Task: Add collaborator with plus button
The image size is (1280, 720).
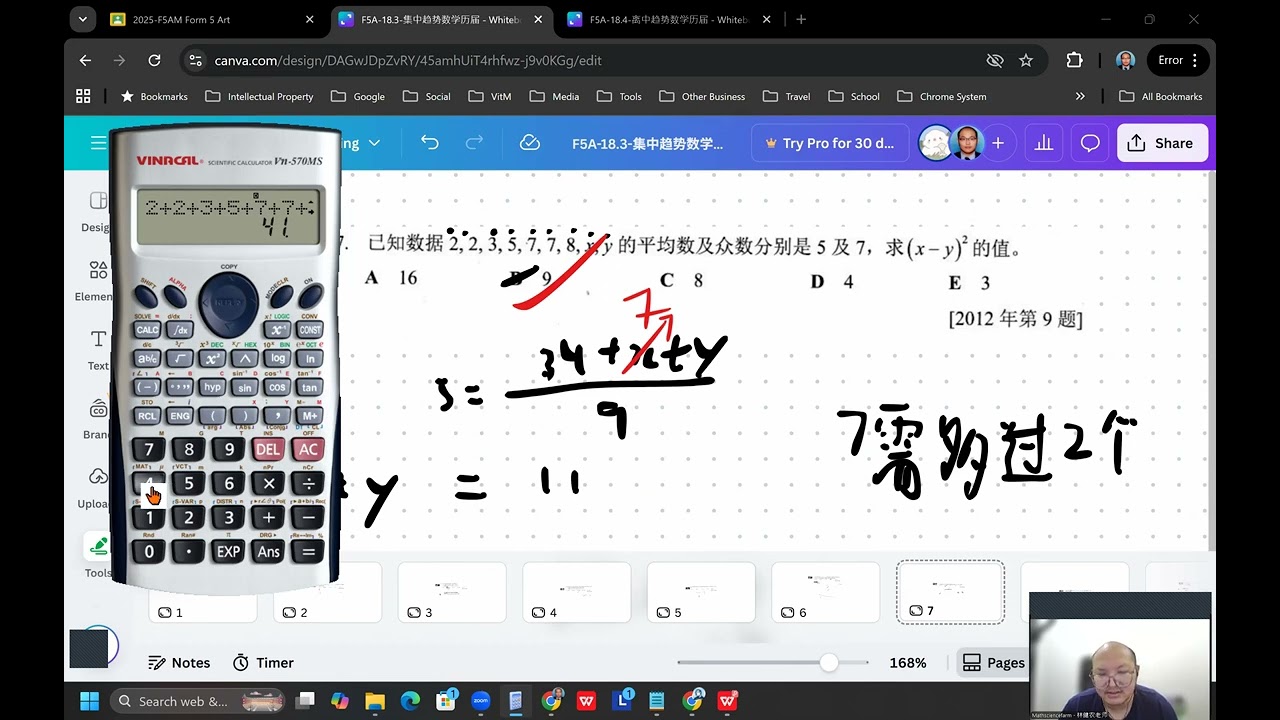Action: (x=998, y=143)
